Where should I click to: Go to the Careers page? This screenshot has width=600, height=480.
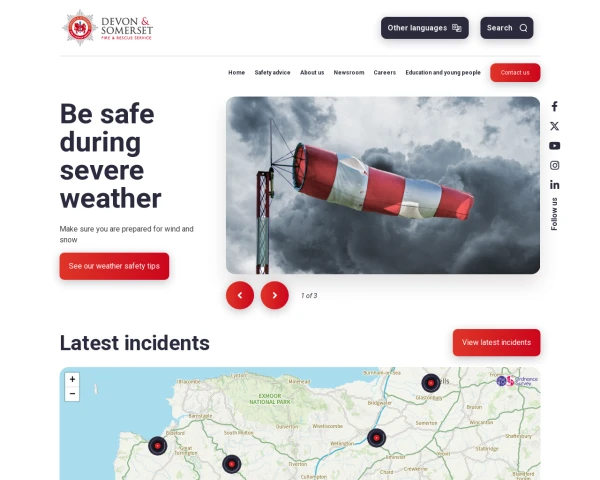tap(385, 72)
